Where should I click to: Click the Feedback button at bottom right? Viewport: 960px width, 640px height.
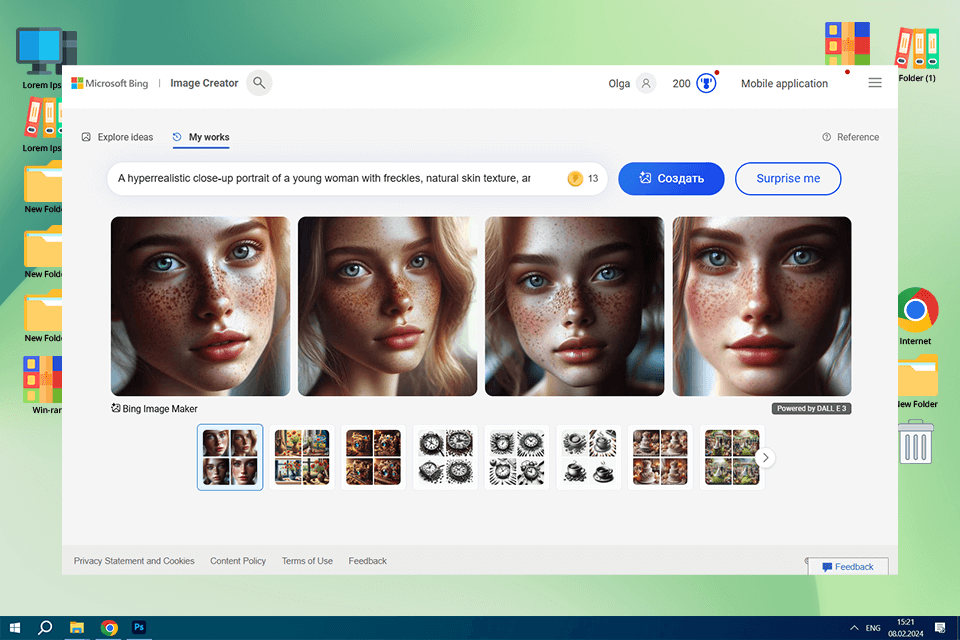(847, 567)
